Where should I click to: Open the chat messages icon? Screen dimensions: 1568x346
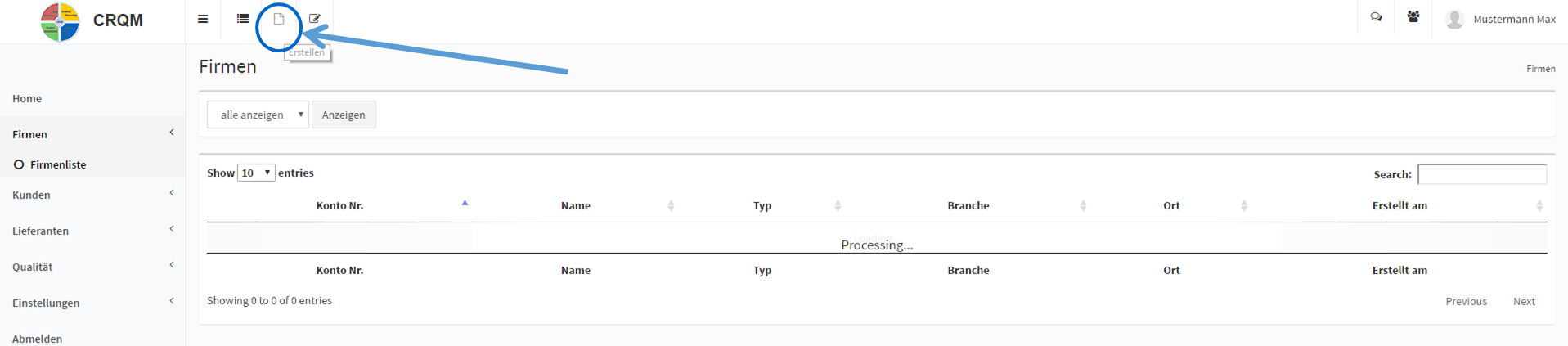coord(1376,17)
